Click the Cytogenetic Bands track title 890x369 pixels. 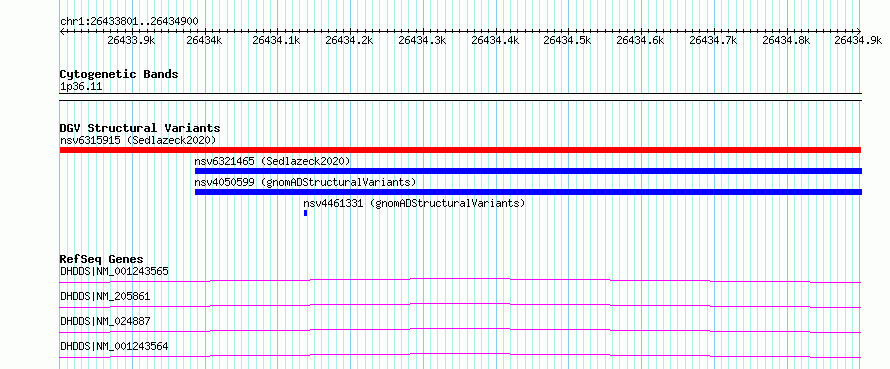click(x=119, y=74)
